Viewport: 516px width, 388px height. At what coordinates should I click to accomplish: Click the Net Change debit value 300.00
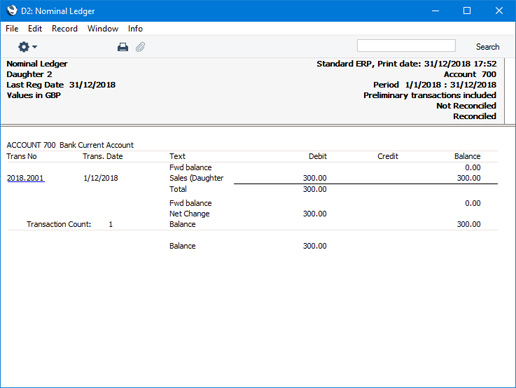(x=315, y=214)
